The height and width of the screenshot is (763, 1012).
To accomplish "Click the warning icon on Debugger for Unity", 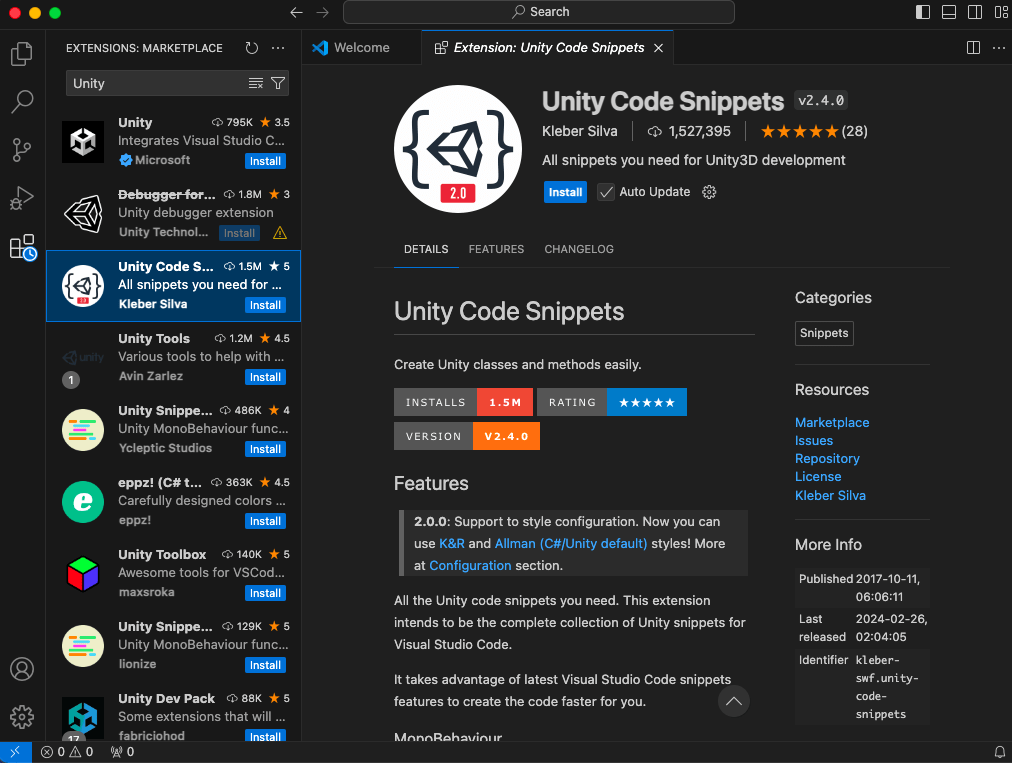I will pyautogui.click(x=280, y=233).
